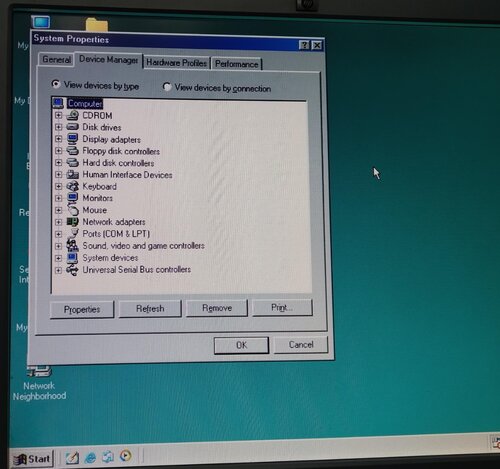Select the 'Keyboard' label
Screen dimensions: 500x469
pos(99,186)
